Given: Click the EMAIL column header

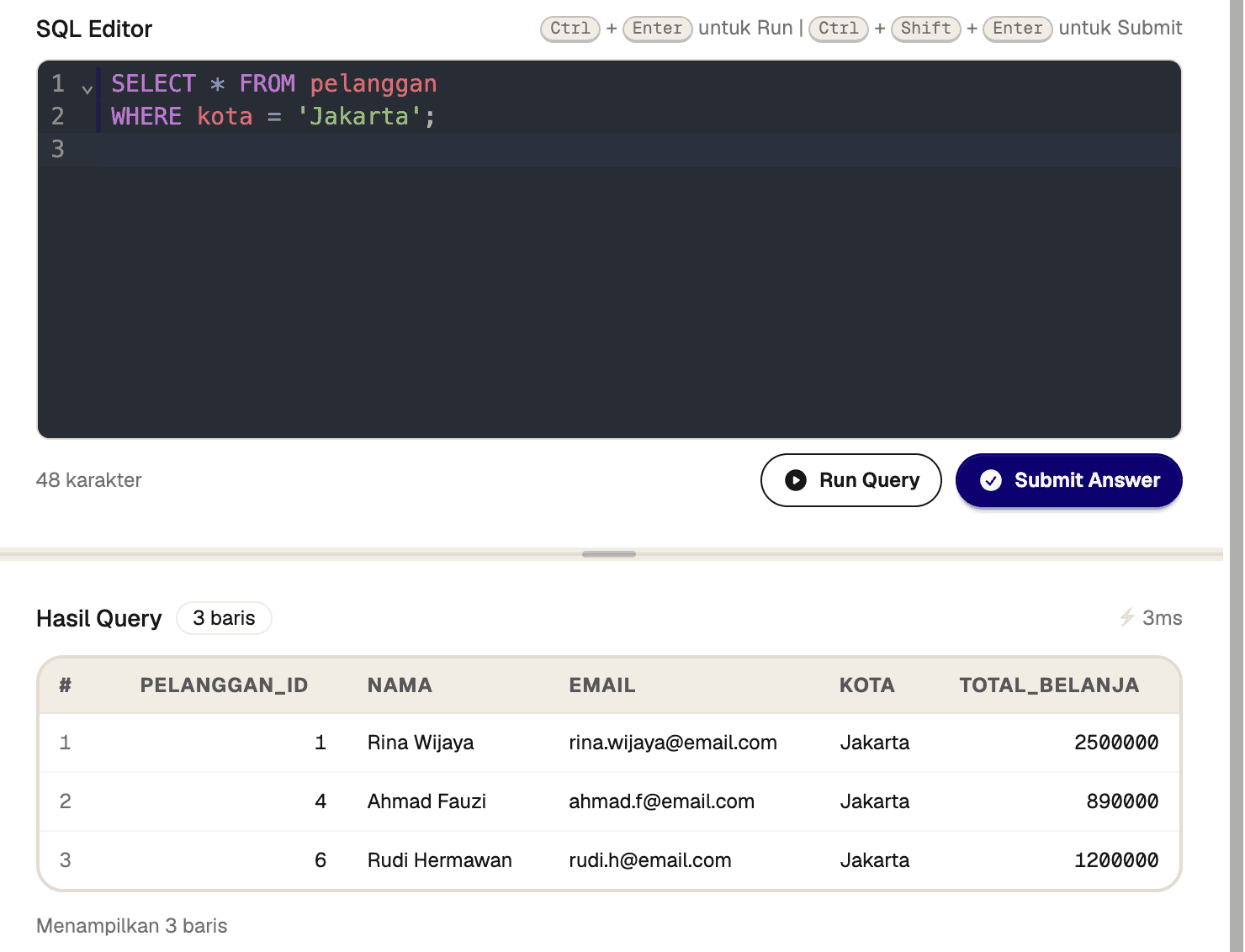Looking at the screenshot, I should point(602,685).
